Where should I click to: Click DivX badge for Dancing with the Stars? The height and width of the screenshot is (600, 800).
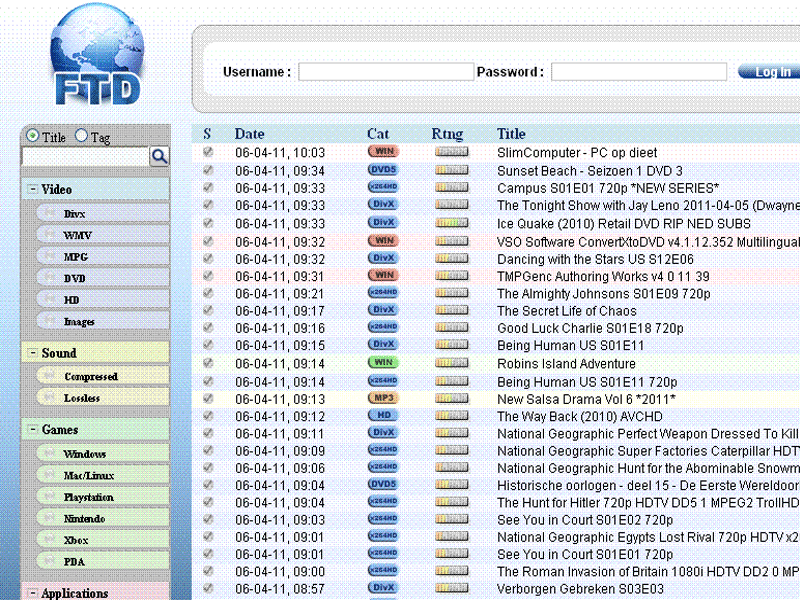tap(383, 258)
